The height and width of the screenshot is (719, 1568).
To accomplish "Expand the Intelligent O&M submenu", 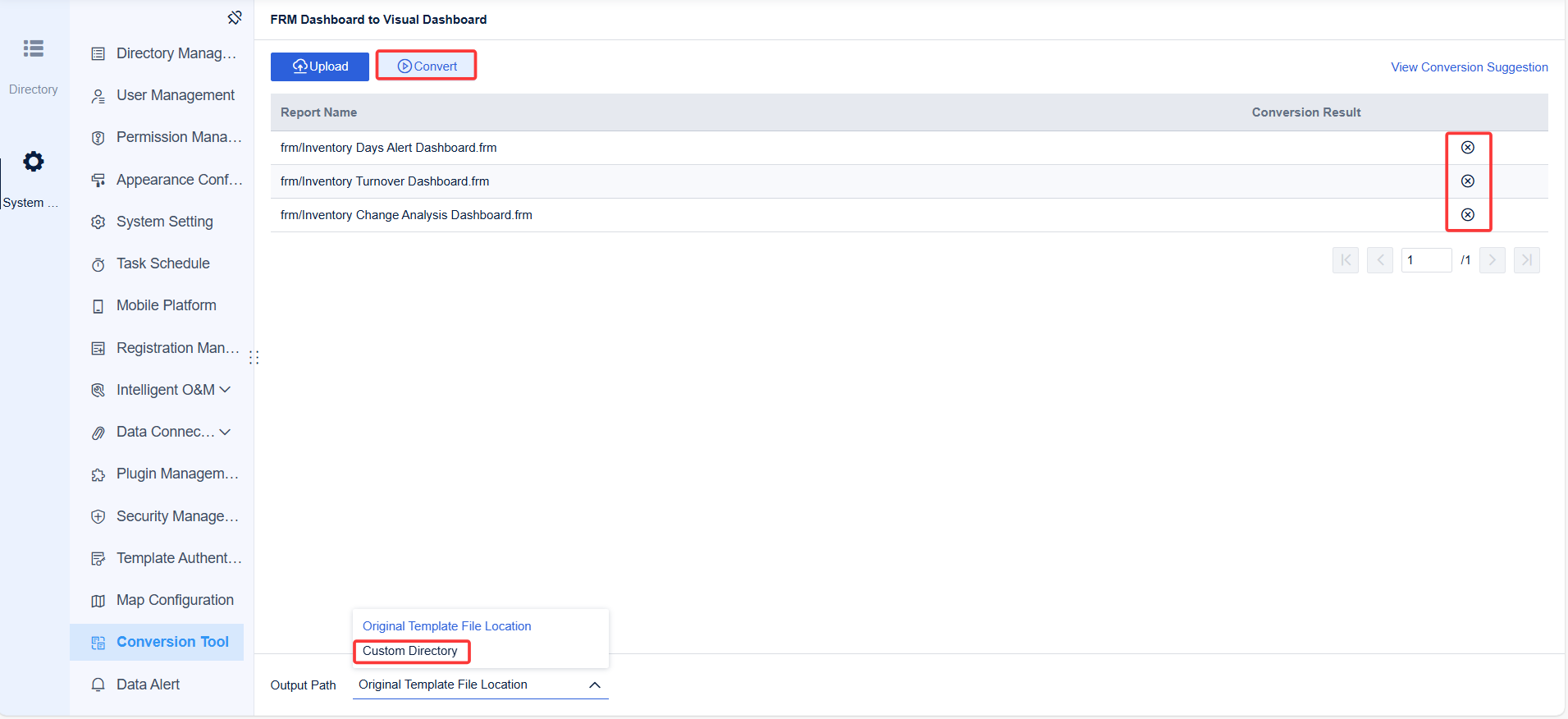I will 225,390.
